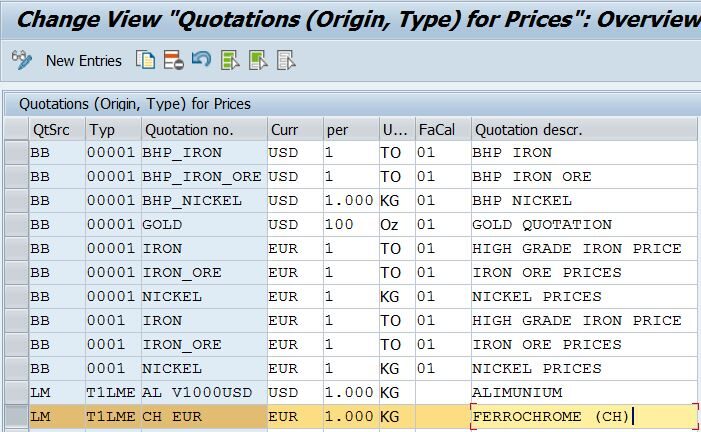Image resolution: width=701 pixels, height=432 pixels.
Task: Toggle Display/Change mode glasses-pencil icon
Action: click(x=22, y=61)
